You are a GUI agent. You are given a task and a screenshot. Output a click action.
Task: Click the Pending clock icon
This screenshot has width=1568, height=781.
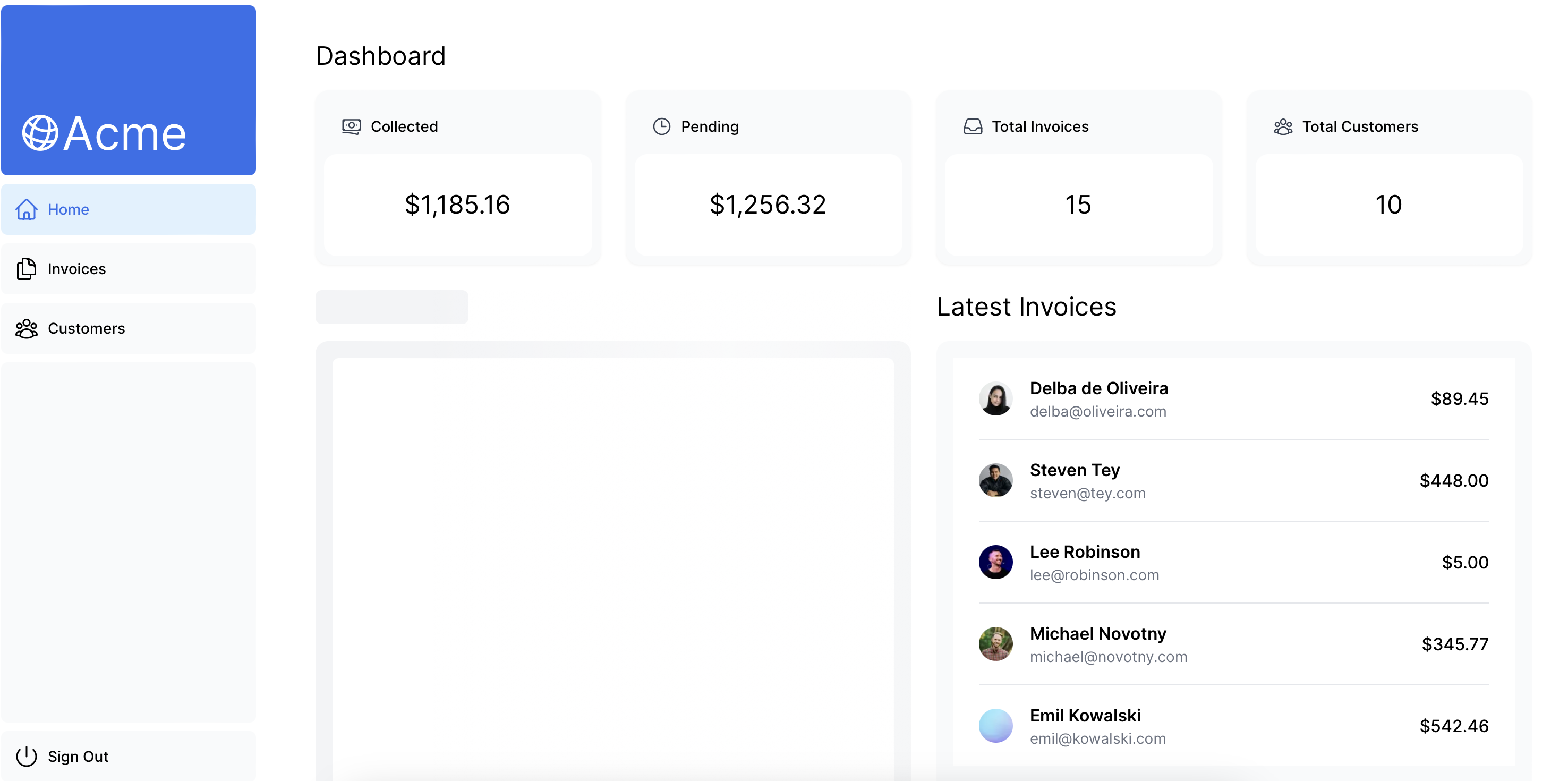pos(662,126)
